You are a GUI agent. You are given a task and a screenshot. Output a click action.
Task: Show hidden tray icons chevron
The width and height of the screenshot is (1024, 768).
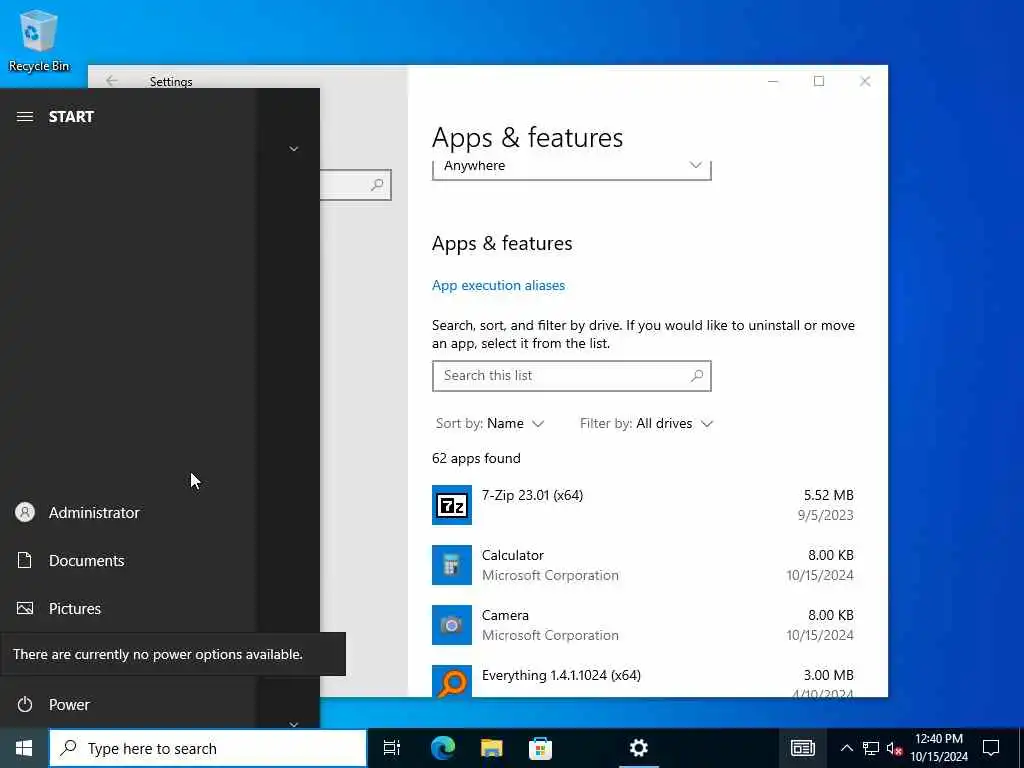pyautogui.click(x=846, y=748)
